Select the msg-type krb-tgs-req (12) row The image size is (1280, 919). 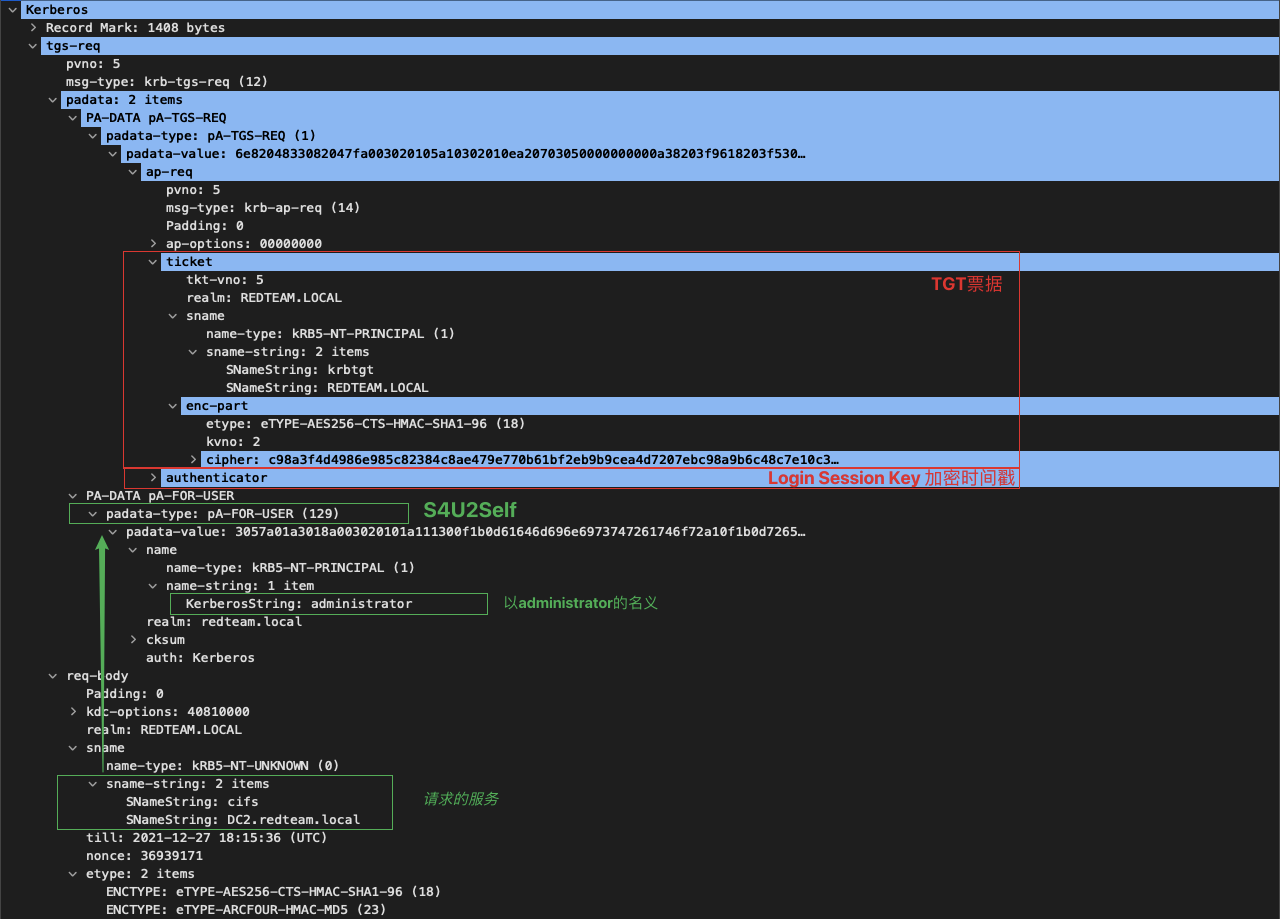click(x=166, y=82)
